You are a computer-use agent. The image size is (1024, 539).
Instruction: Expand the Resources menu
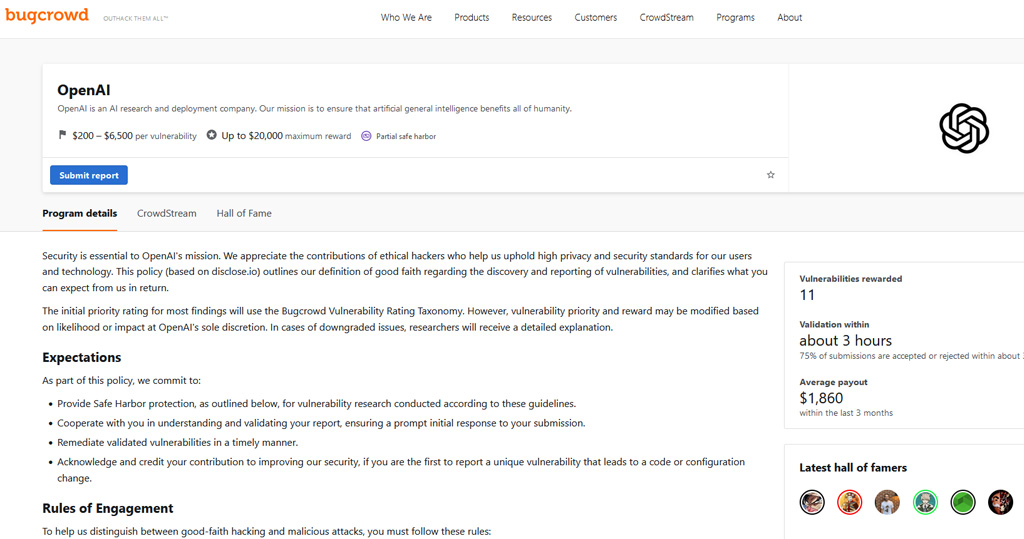click(531, 17)
